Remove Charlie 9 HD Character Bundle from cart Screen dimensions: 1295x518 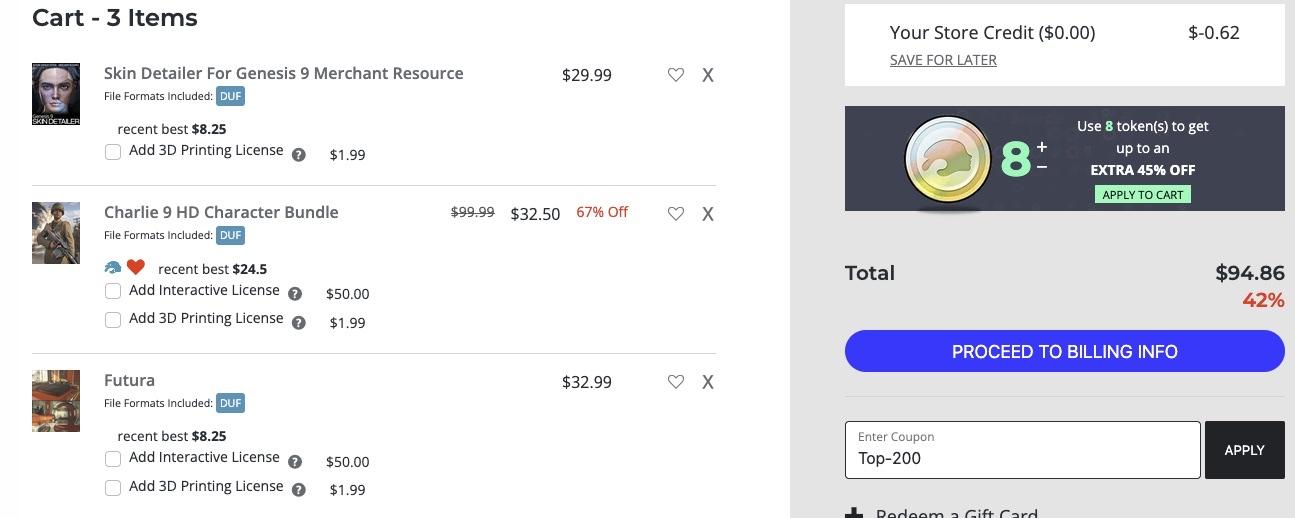[x=708, y=214]
